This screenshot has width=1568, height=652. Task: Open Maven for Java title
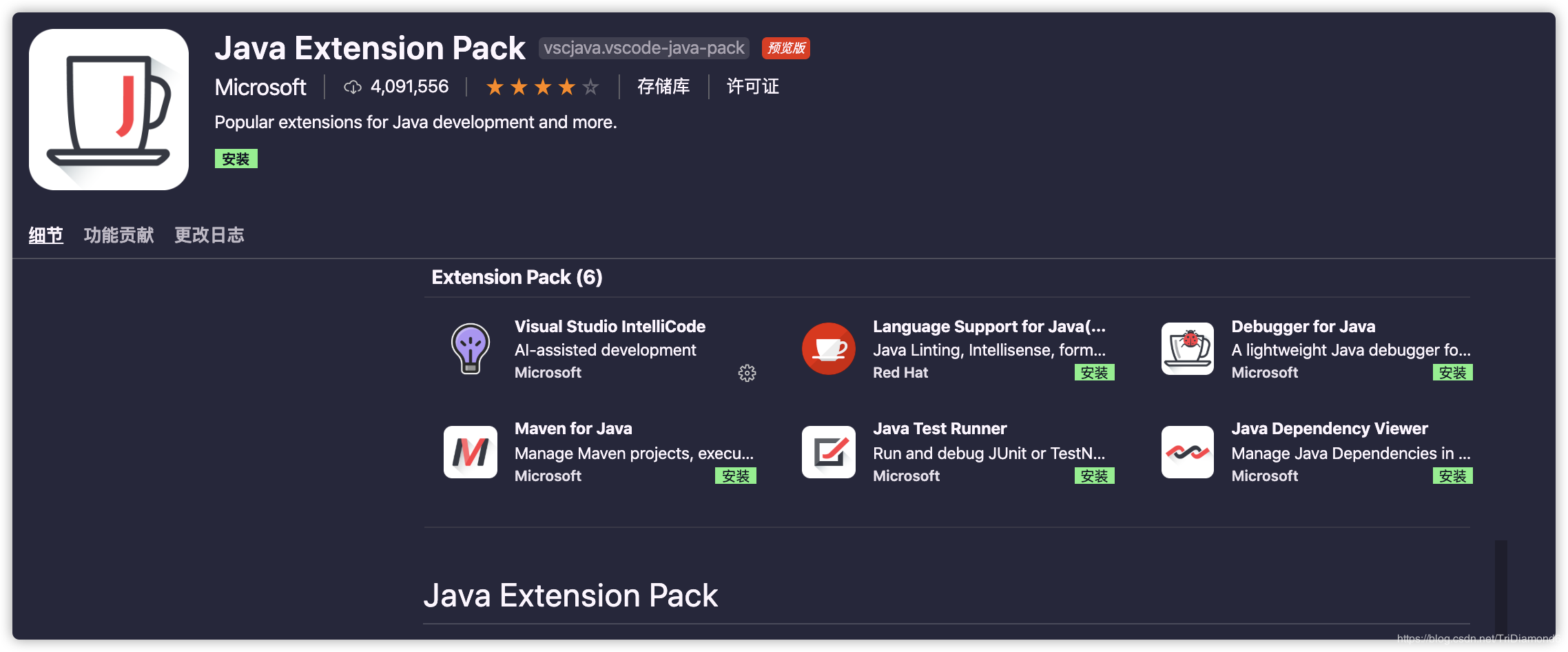coord(573,429)
